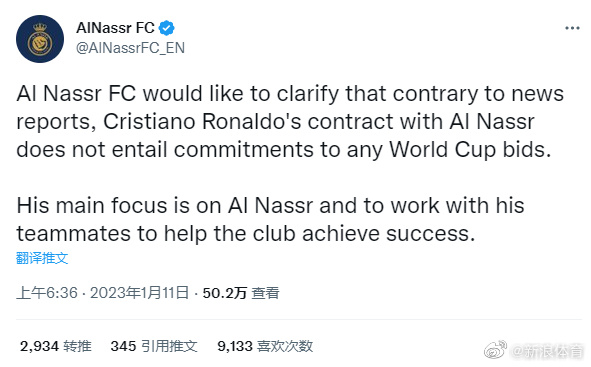This screenshot has height=367, width=591.
Task: View the 50.2万 查看 view count
Action: click(x=241, y=293)
